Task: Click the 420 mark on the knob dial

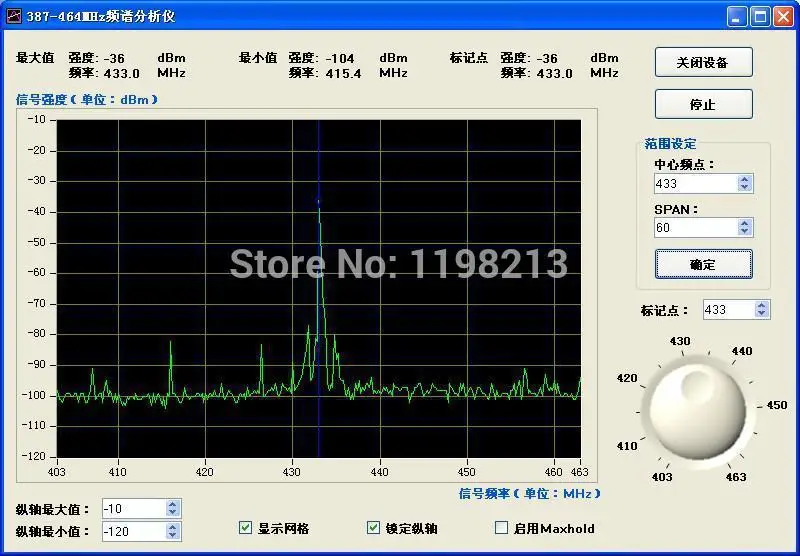Action: (627, 378)
